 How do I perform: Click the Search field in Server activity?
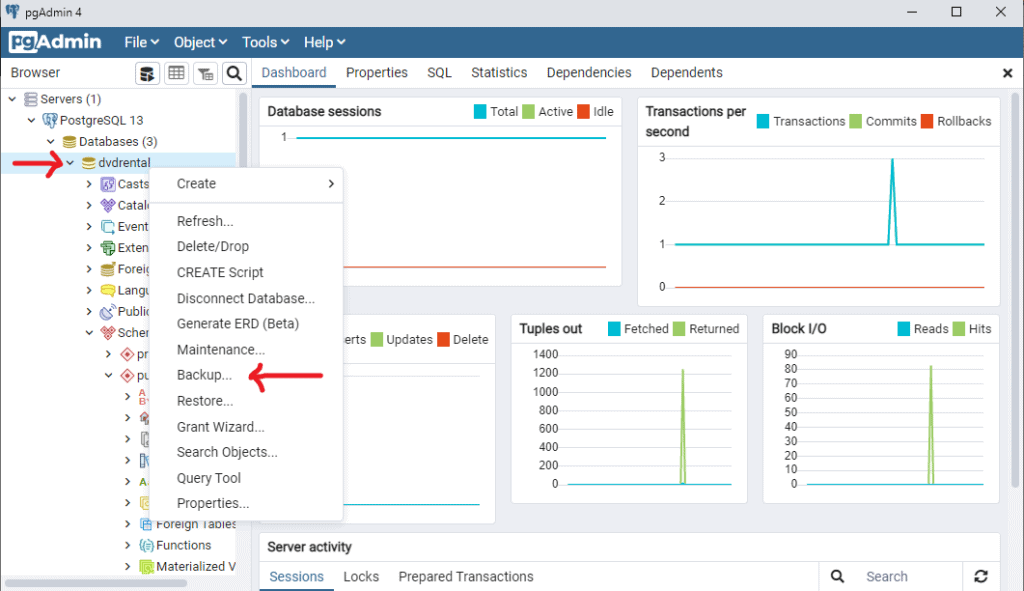pyautogui.click(x=888, y=577)
